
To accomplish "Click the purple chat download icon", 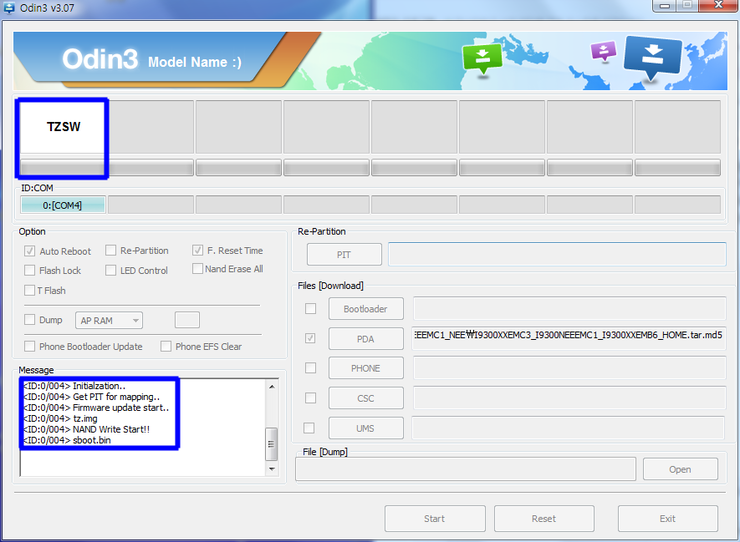I will click(603, 51).
